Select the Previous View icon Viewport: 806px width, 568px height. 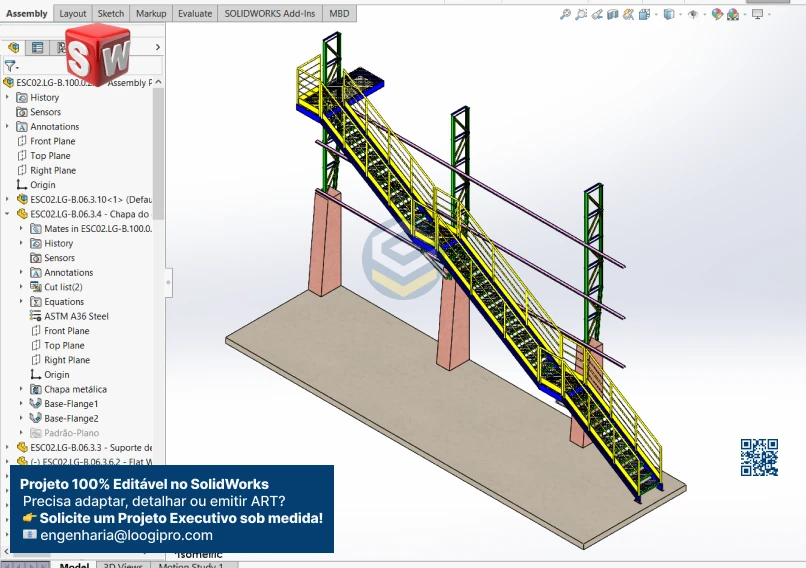[x=597, y=14]
